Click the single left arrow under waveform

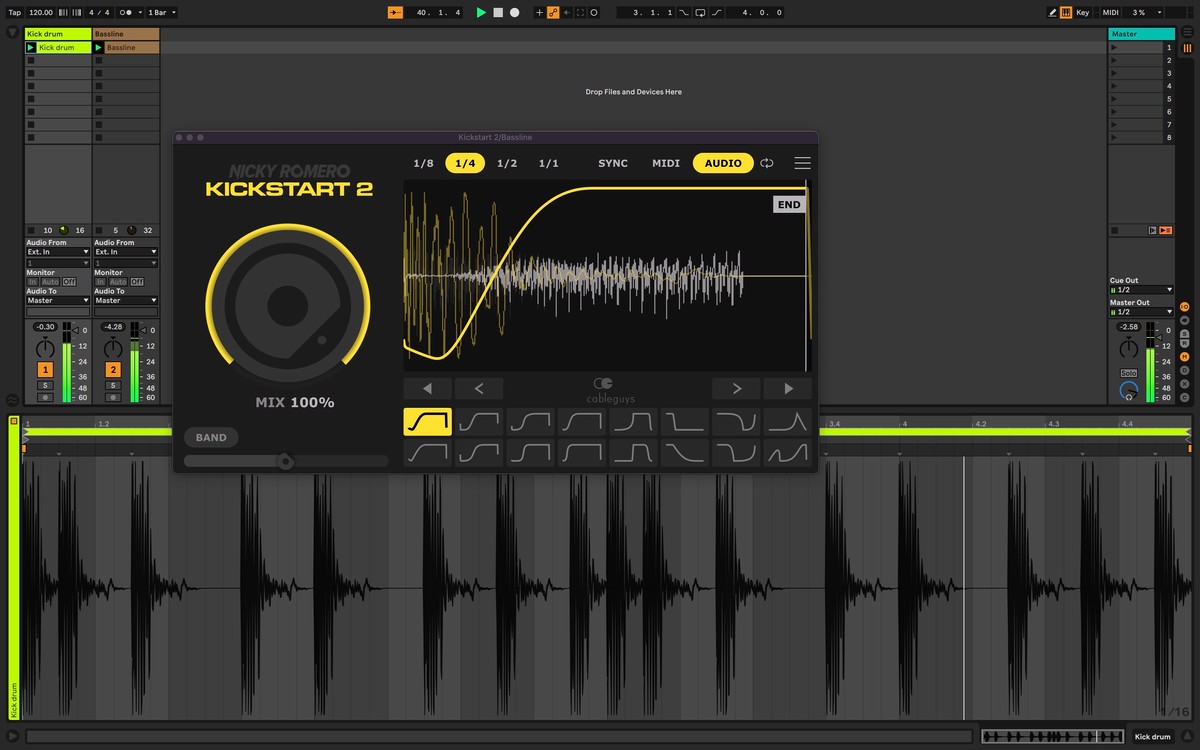(479, 388)
